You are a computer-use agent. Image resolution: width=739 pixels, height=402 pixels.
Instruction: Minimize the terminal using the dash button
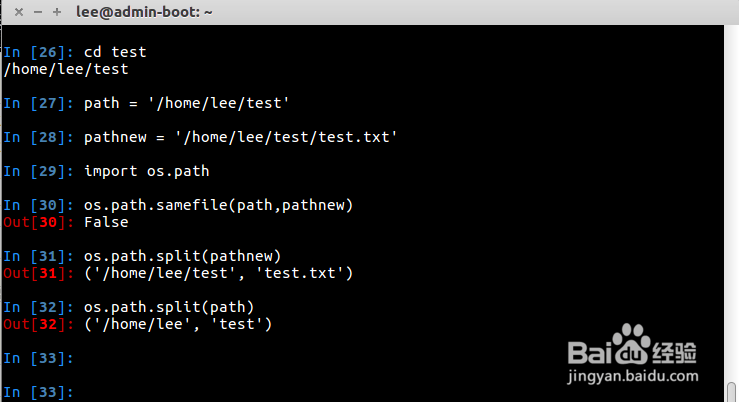pyautogui.click(x=34, y=12)
